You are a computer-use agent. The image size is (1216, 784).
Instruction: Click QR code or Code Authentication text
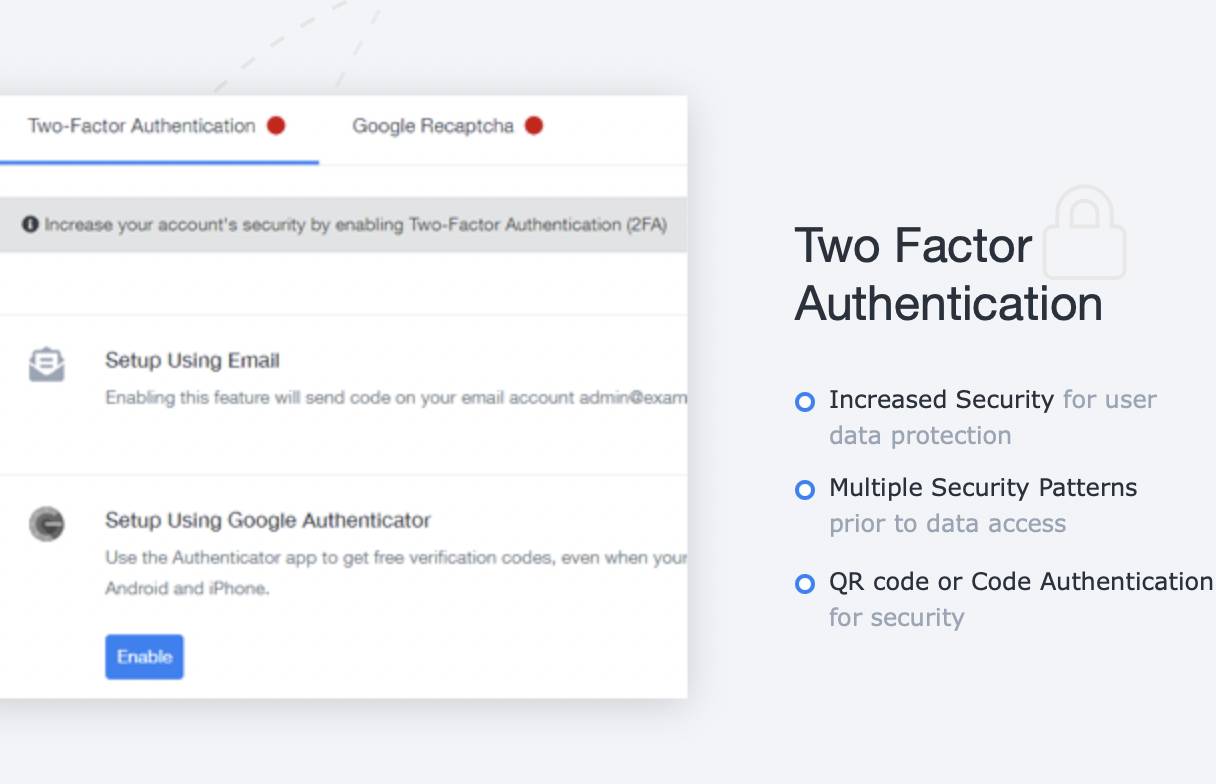point(1020,582)
